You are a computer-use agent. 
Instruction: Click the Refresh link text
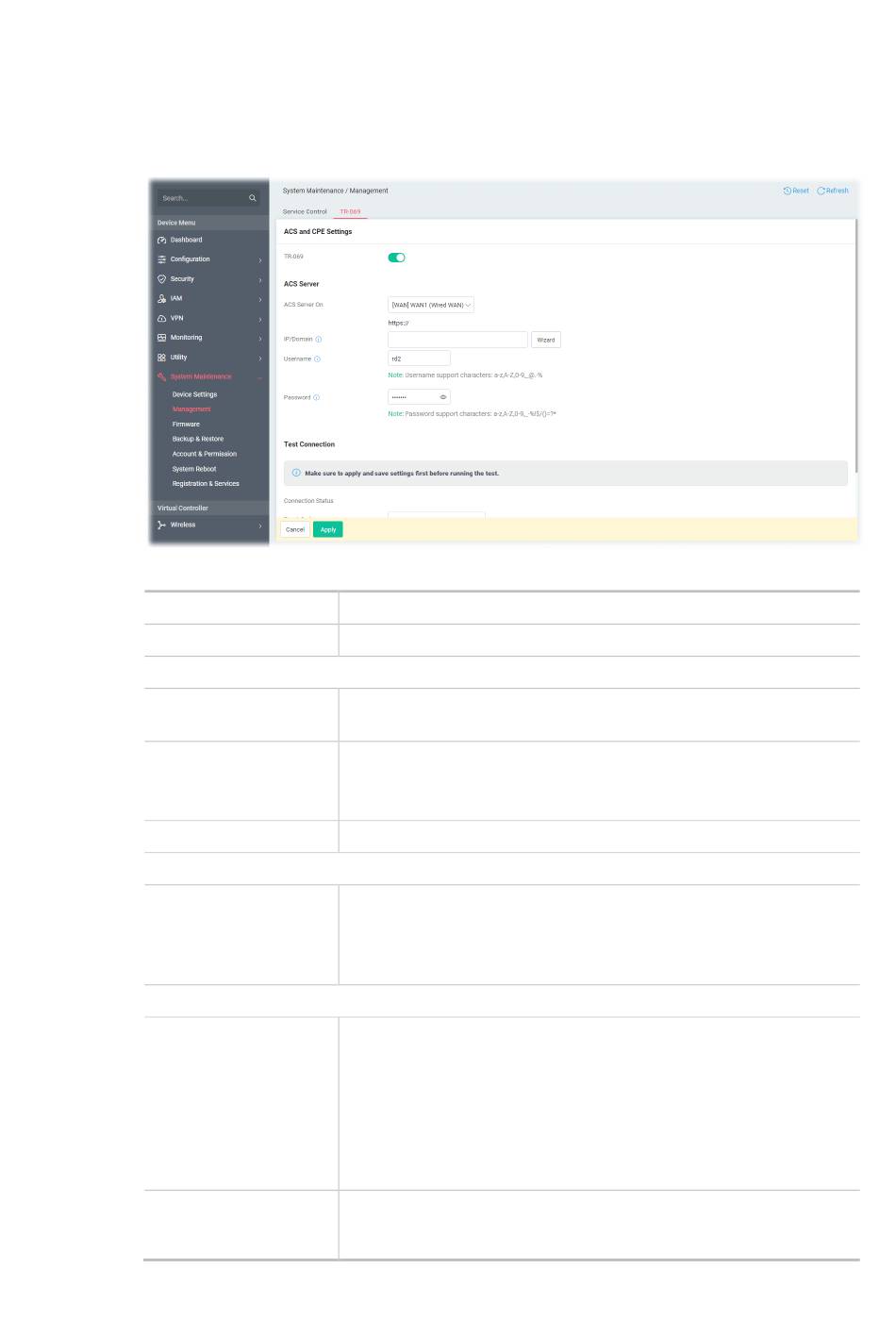pos(838,191)
